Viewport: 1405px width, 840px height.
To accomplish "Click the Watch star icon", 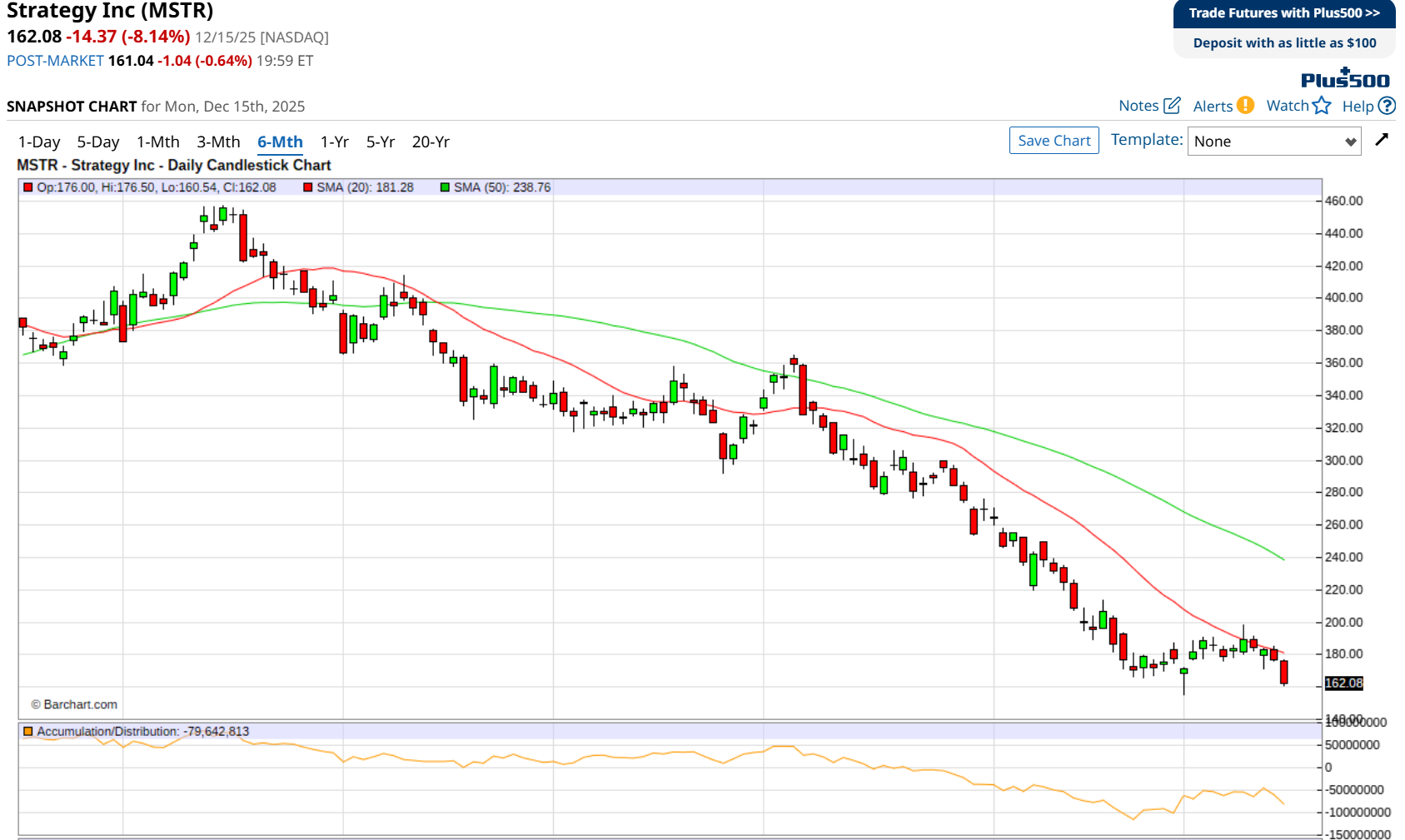I will pos(1322,106).
